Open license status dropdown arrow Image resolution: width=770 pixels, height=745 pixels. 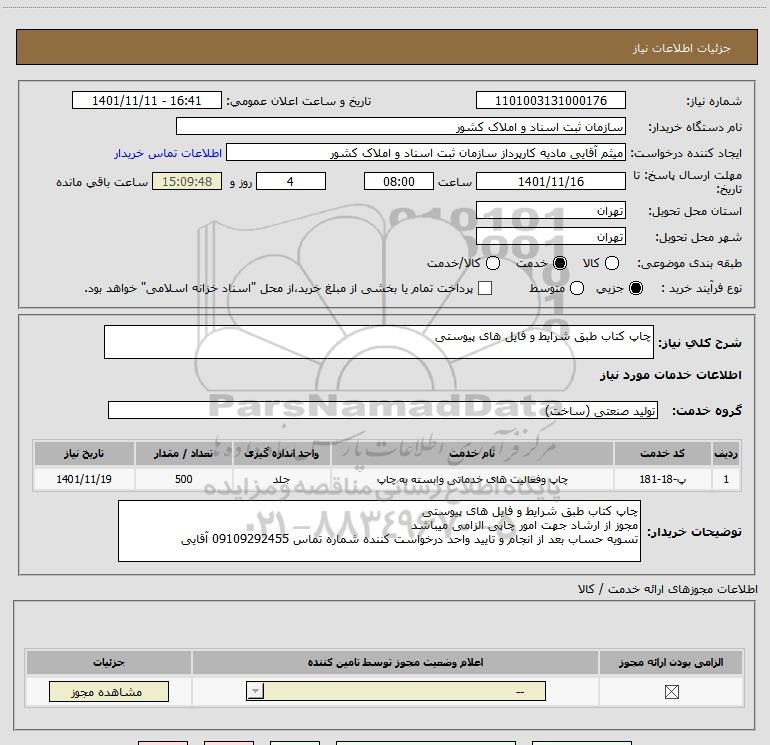click(255, 691)
